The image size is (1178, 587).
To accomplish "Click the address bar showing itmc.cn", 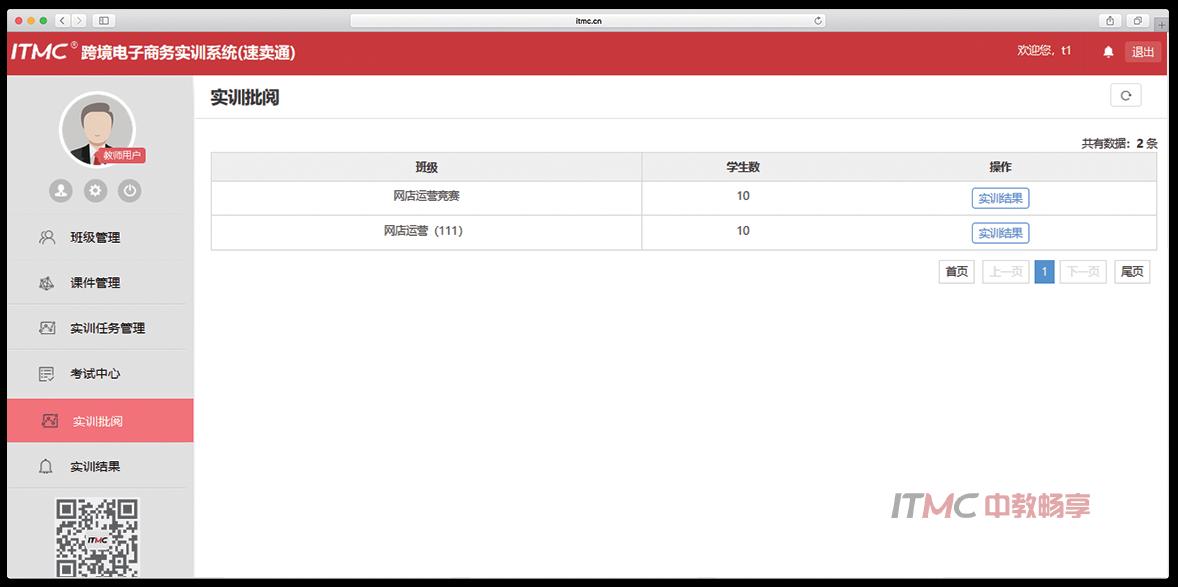I will point(590,19).
